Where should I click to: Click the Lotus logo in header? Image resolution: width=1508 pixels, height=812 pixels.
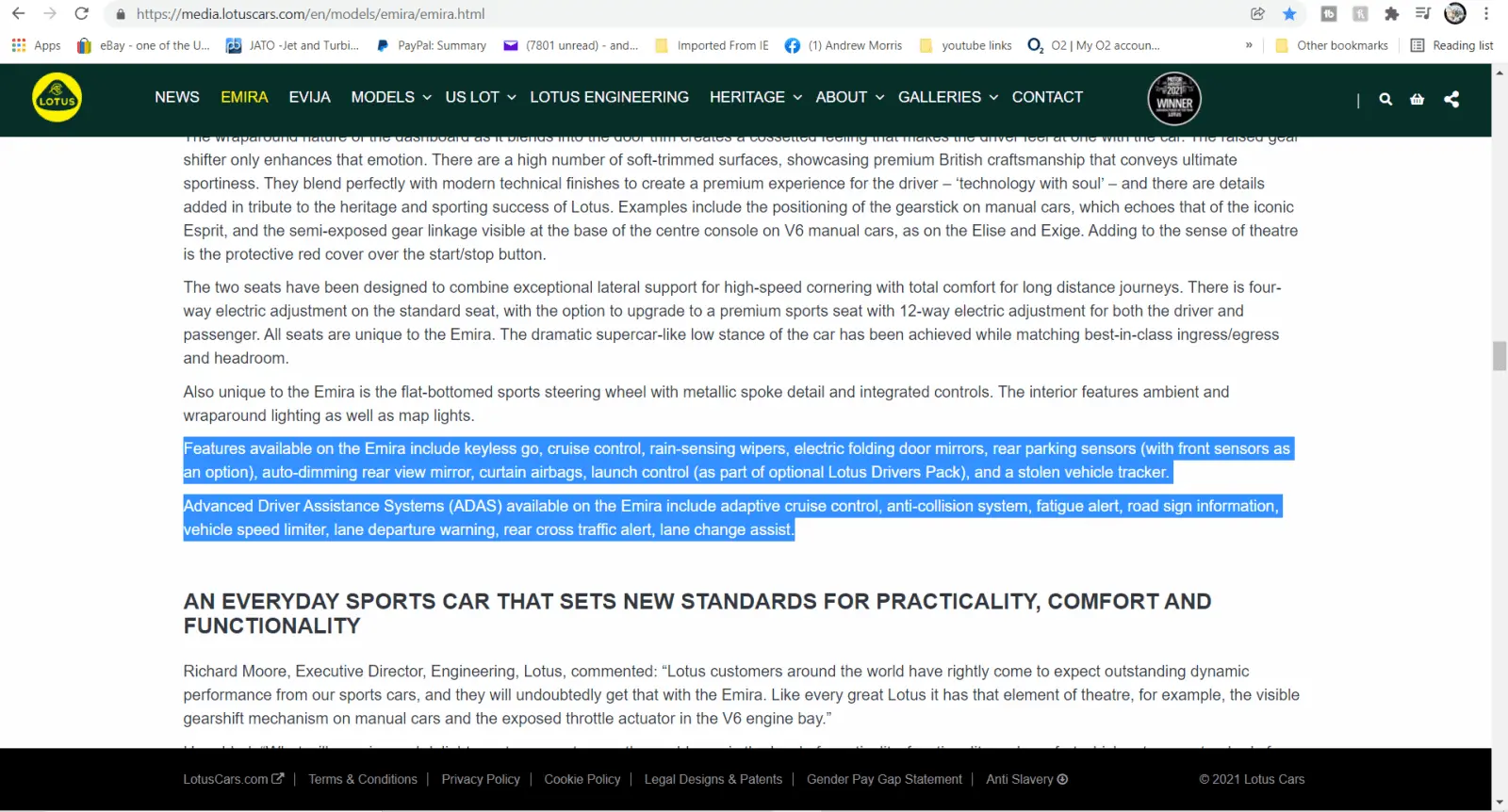57,98
